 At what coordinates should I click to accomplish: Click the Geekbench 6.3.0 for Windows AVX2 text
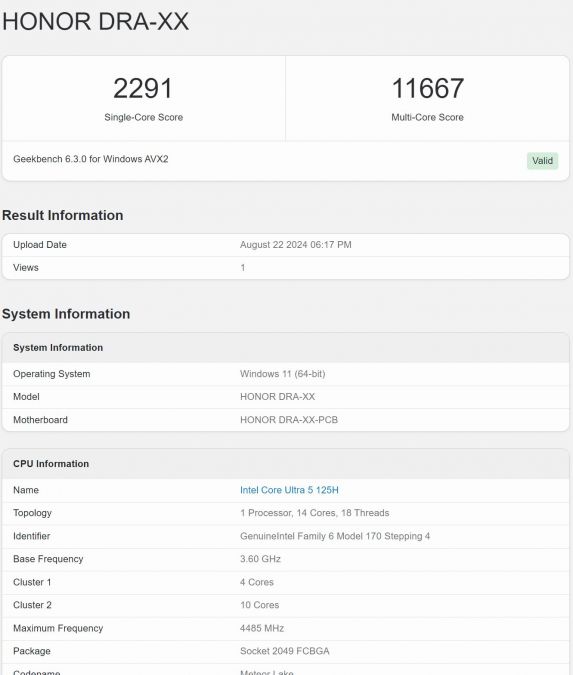click(x=90, y=159)
